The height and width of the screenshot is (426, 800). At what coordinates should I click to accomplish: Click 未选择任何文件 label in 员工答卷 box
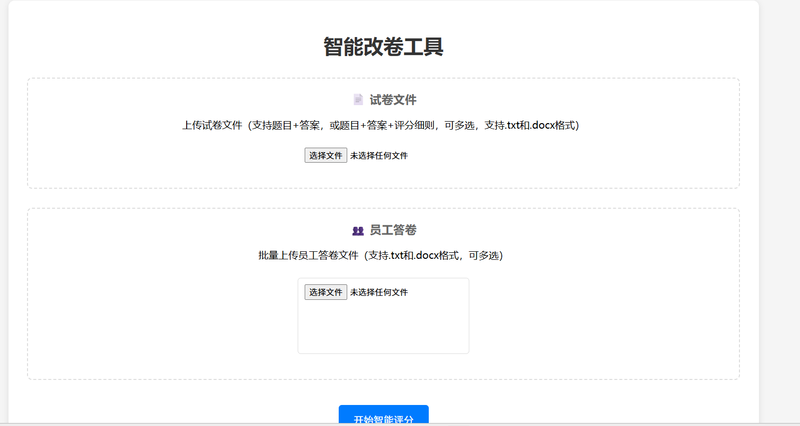click(379, 292)
